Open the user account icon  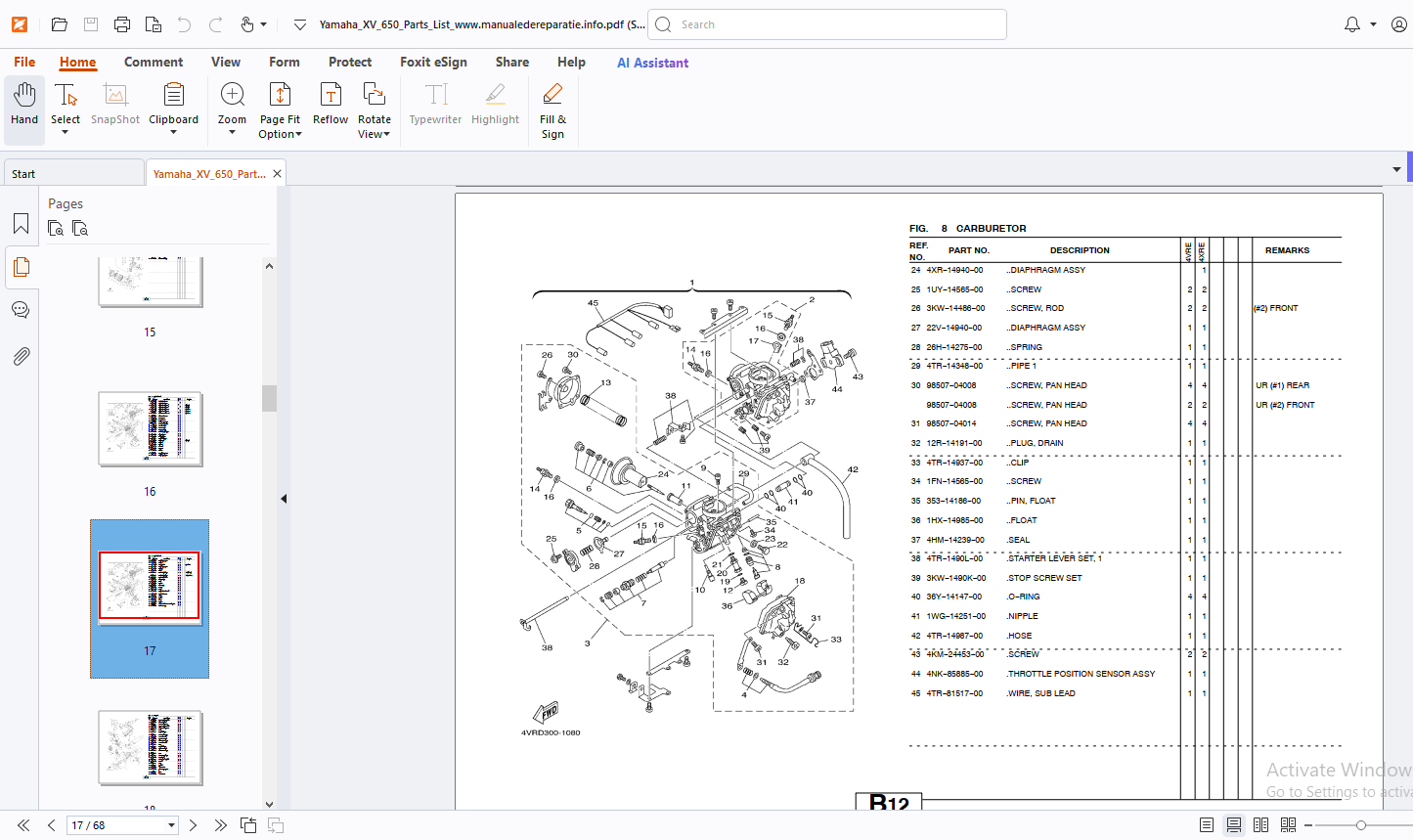tap(1399, 24)
